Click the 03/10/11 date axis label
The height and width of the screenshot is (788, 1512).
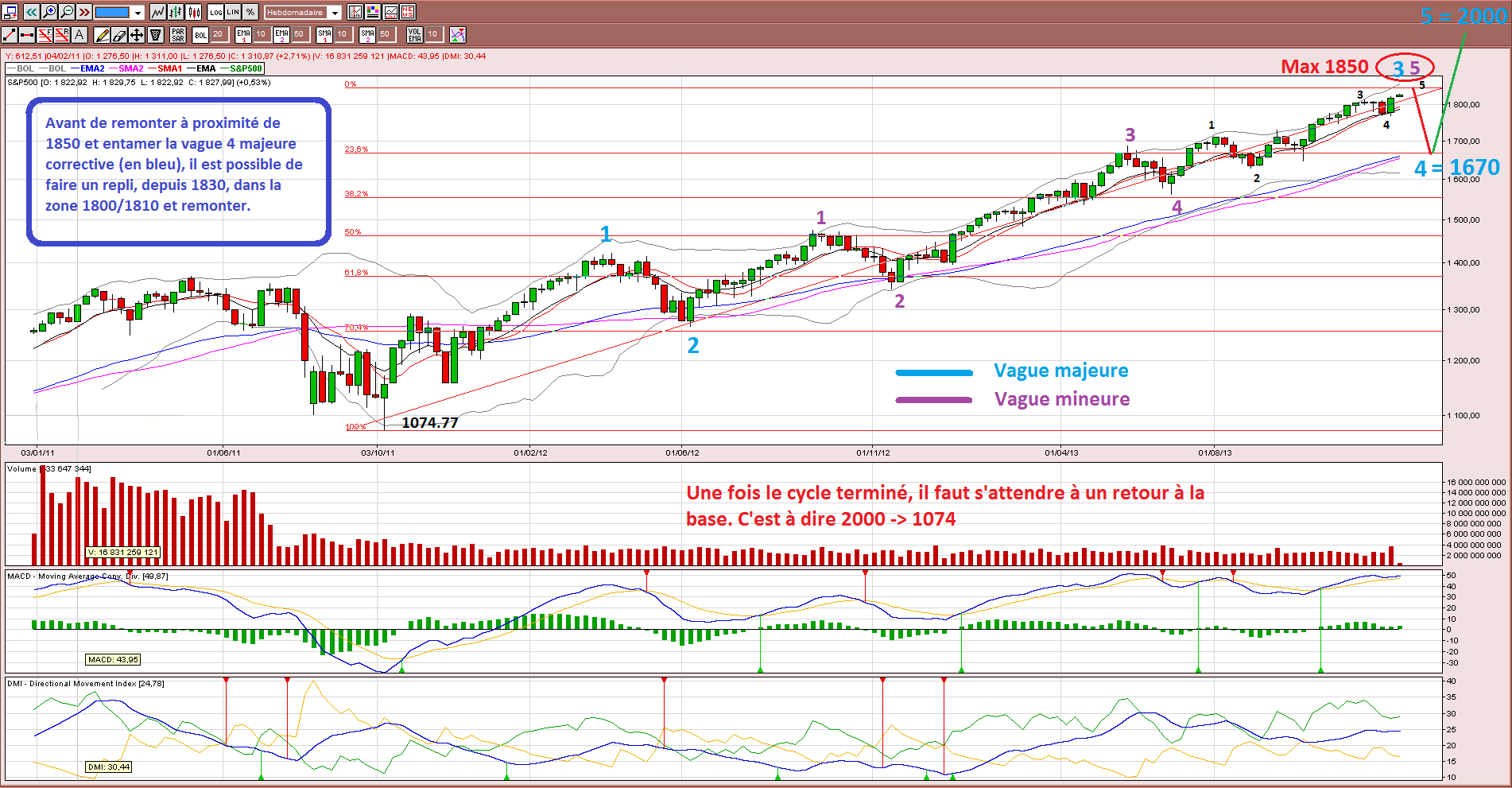coord(378,453)
